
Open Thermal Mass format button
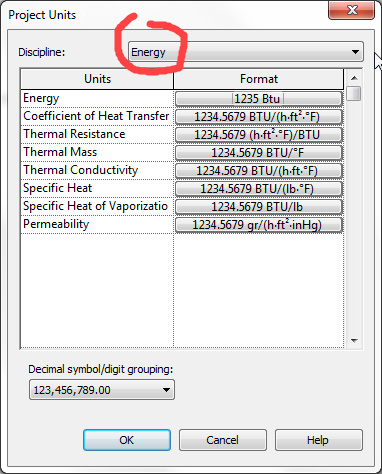click(259, 153)
